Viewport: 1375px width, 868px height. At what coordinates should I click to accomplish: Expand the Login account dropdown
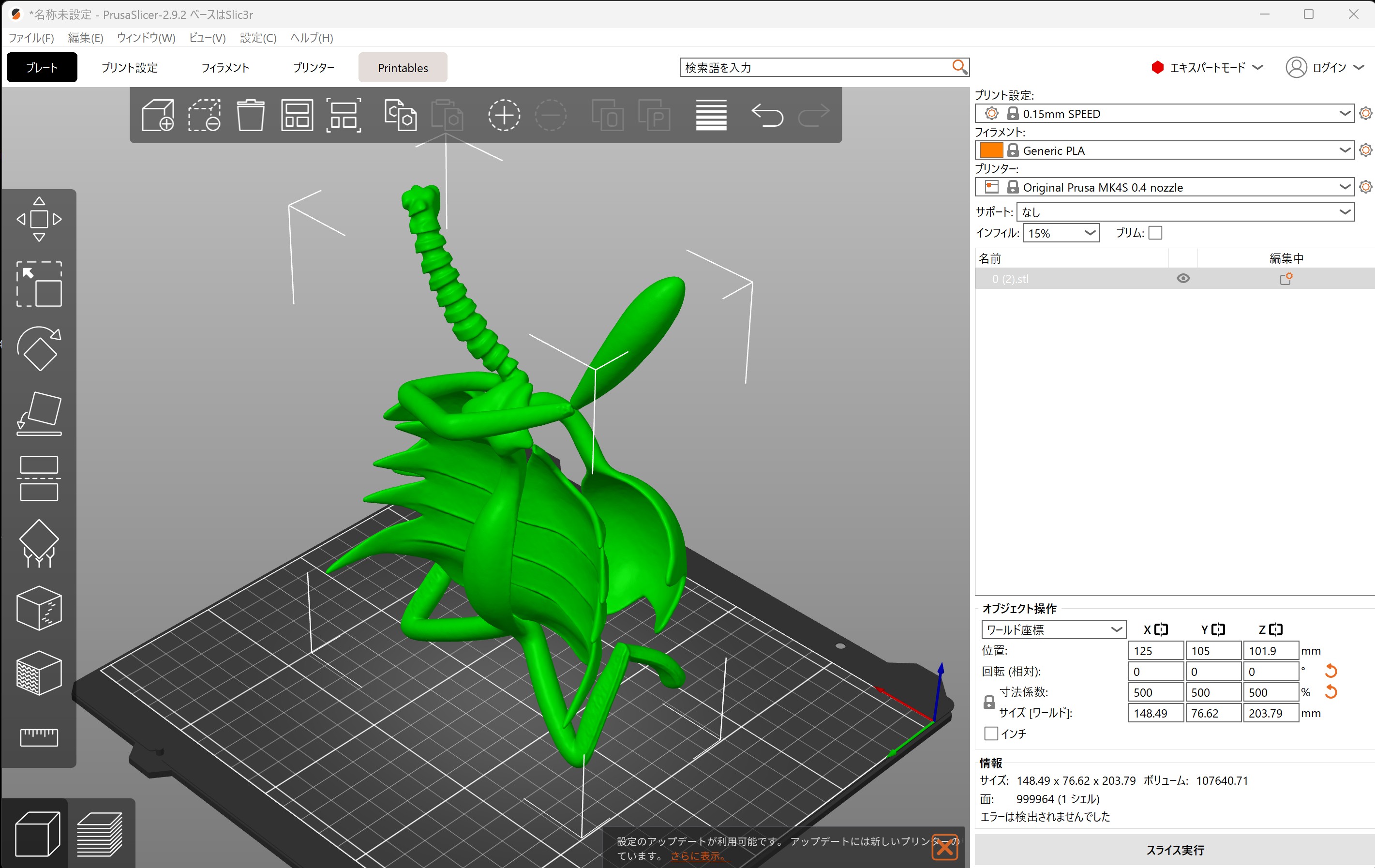tap(1325, 67)
